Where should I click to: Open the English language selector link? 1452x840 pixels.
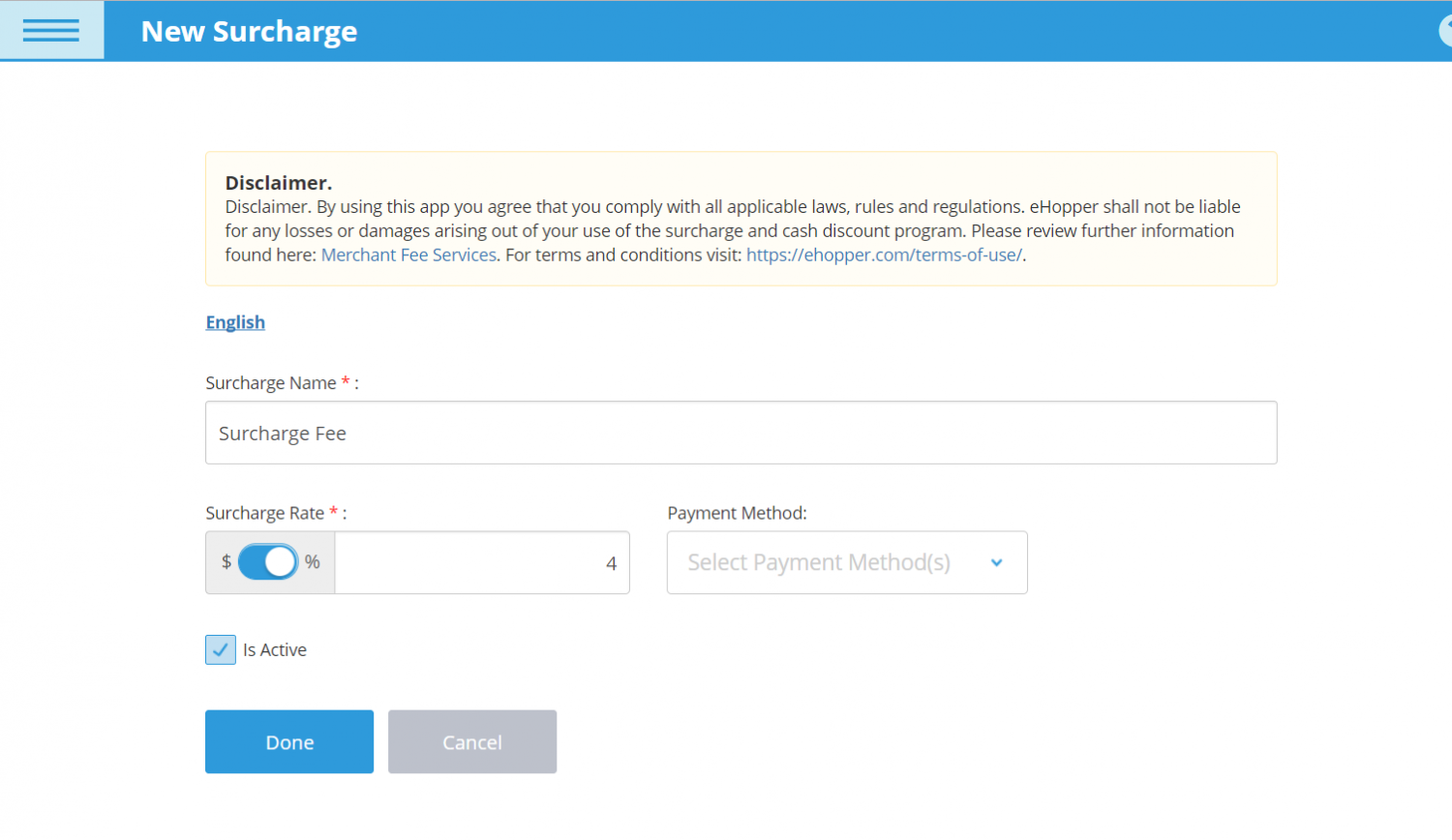point(235,322)
